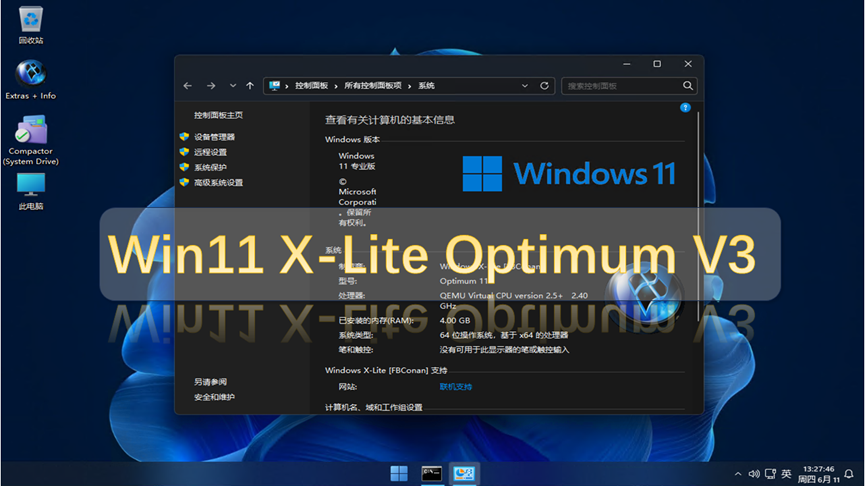Select 所有控制面板项 breadcrumb
This screenshot has width=865, height=486.
tap(373, 86)
